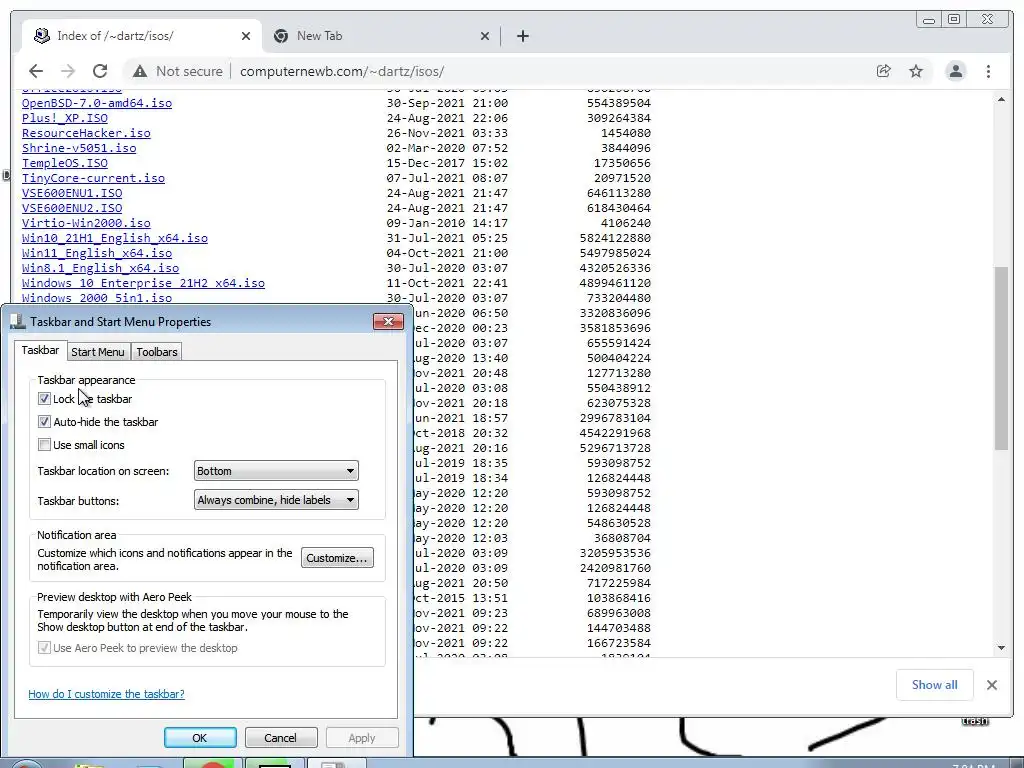Download Win10_21H1_English_x64.iso
The height and width of the screenshot is (768, 1024).
(x=115, y=238)
